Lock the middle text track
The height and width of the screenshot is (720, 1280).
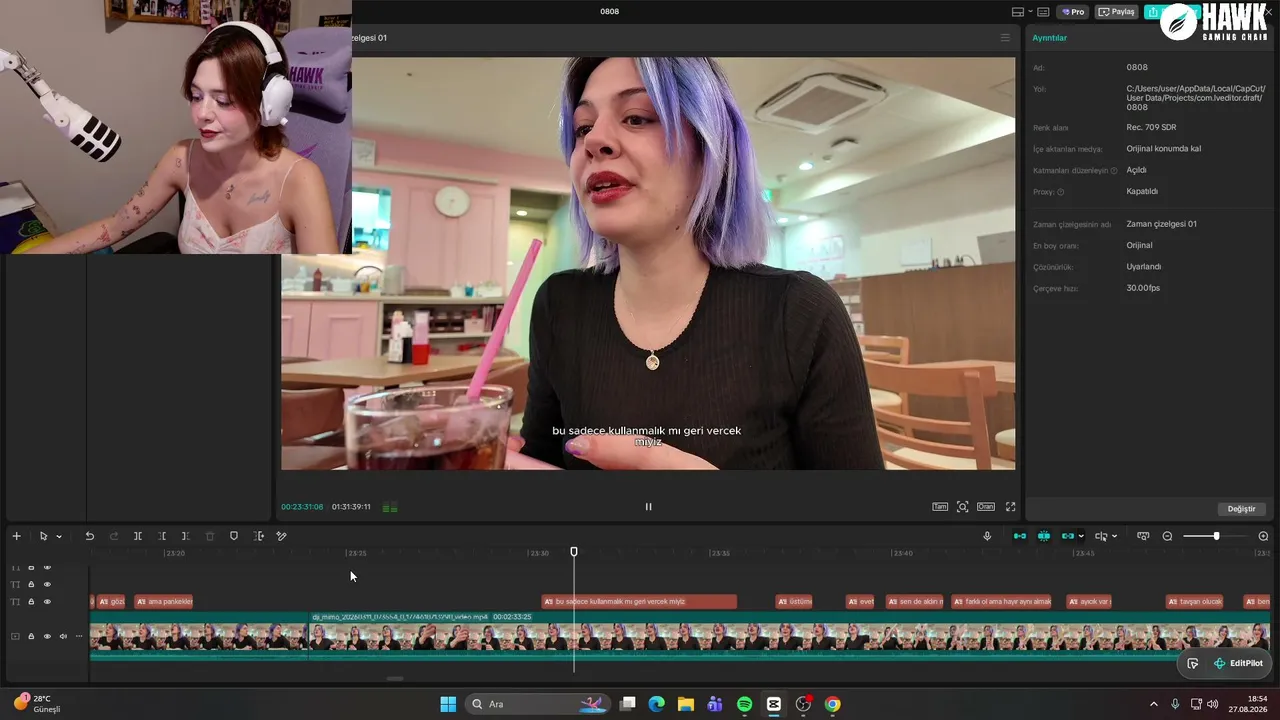tap(31, 584)
